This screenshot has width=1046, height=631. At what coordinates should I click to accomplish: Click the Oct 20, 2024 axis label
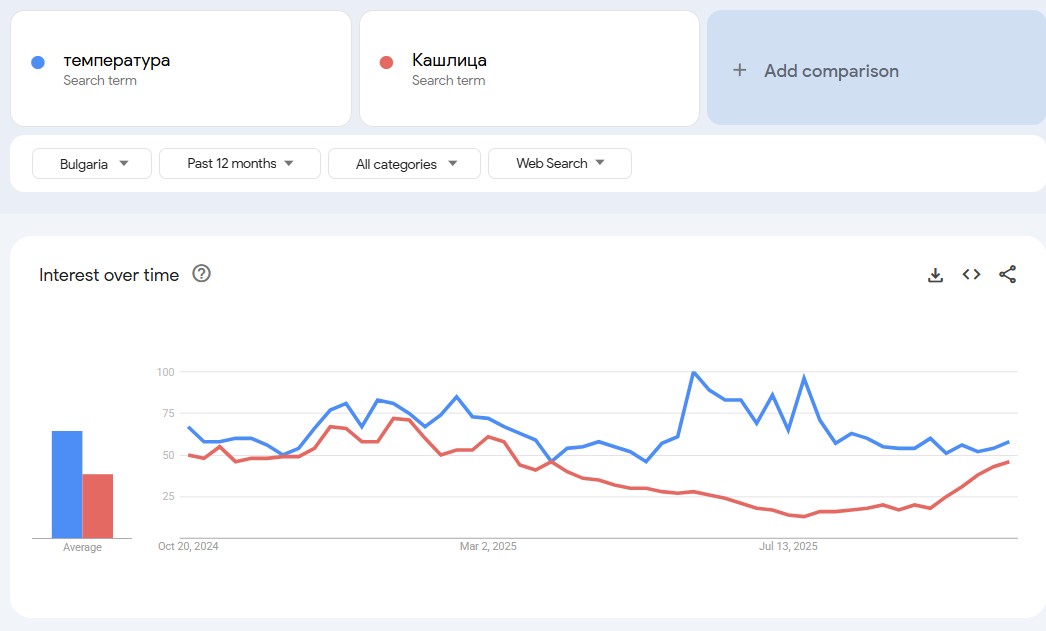(188, 546)
